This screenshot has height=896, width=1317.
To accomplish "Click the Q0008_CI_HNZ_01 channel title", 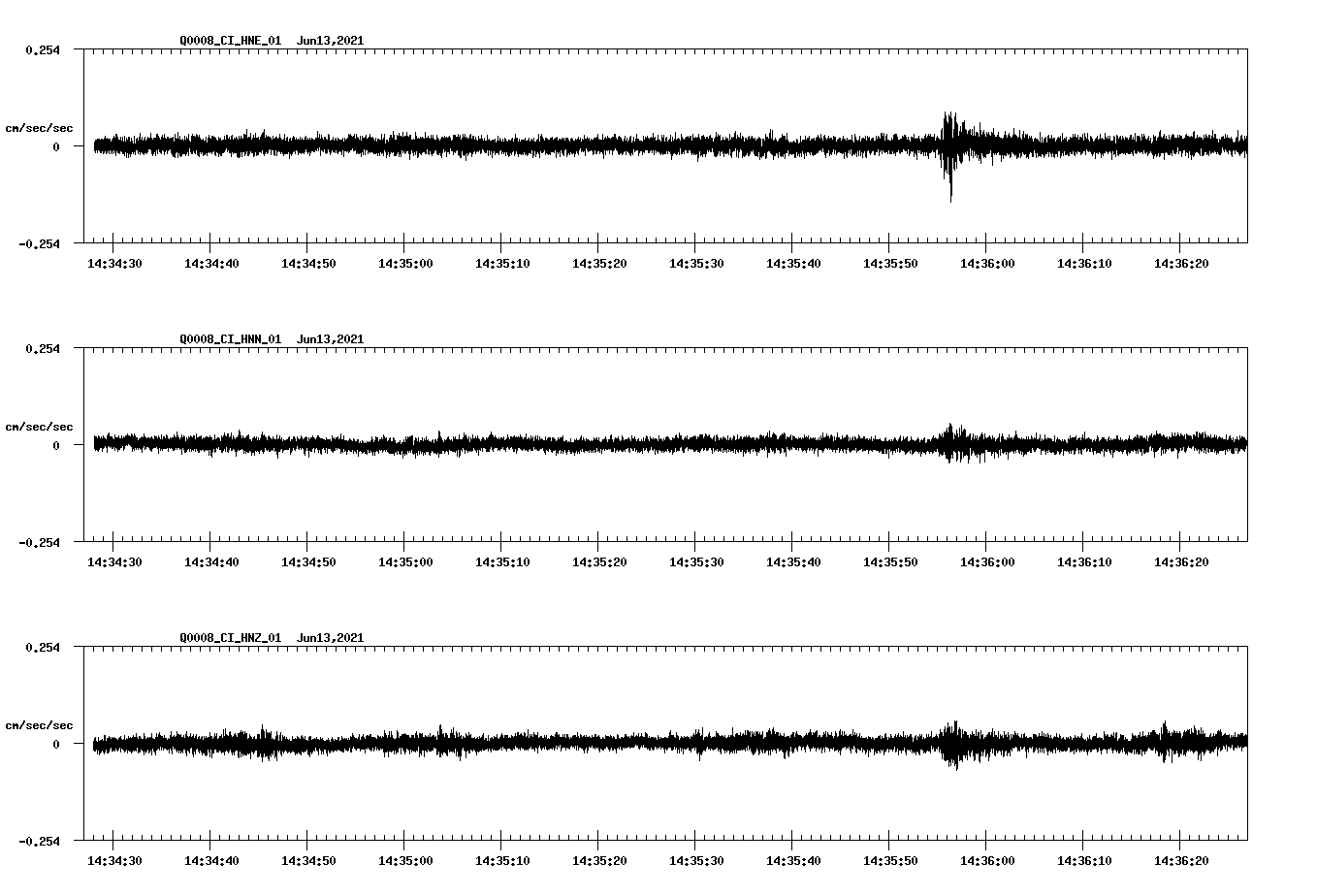I will 230,638.
